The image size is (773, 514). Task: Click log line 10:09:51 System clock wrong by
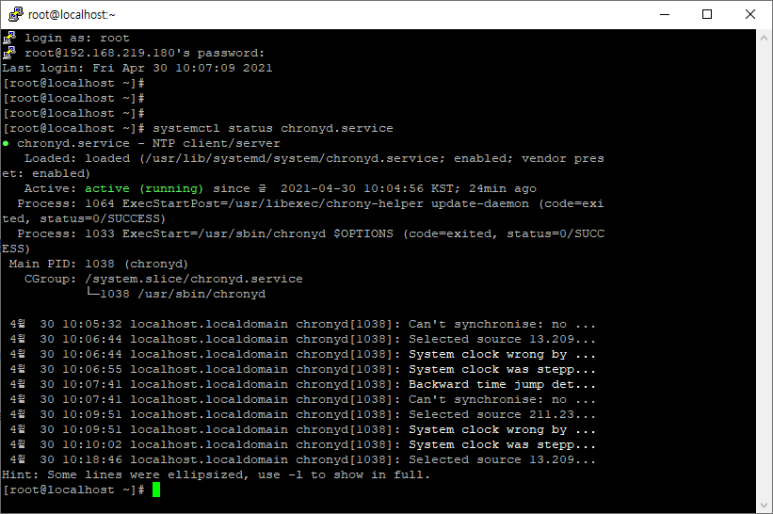[x=303, y=429]
